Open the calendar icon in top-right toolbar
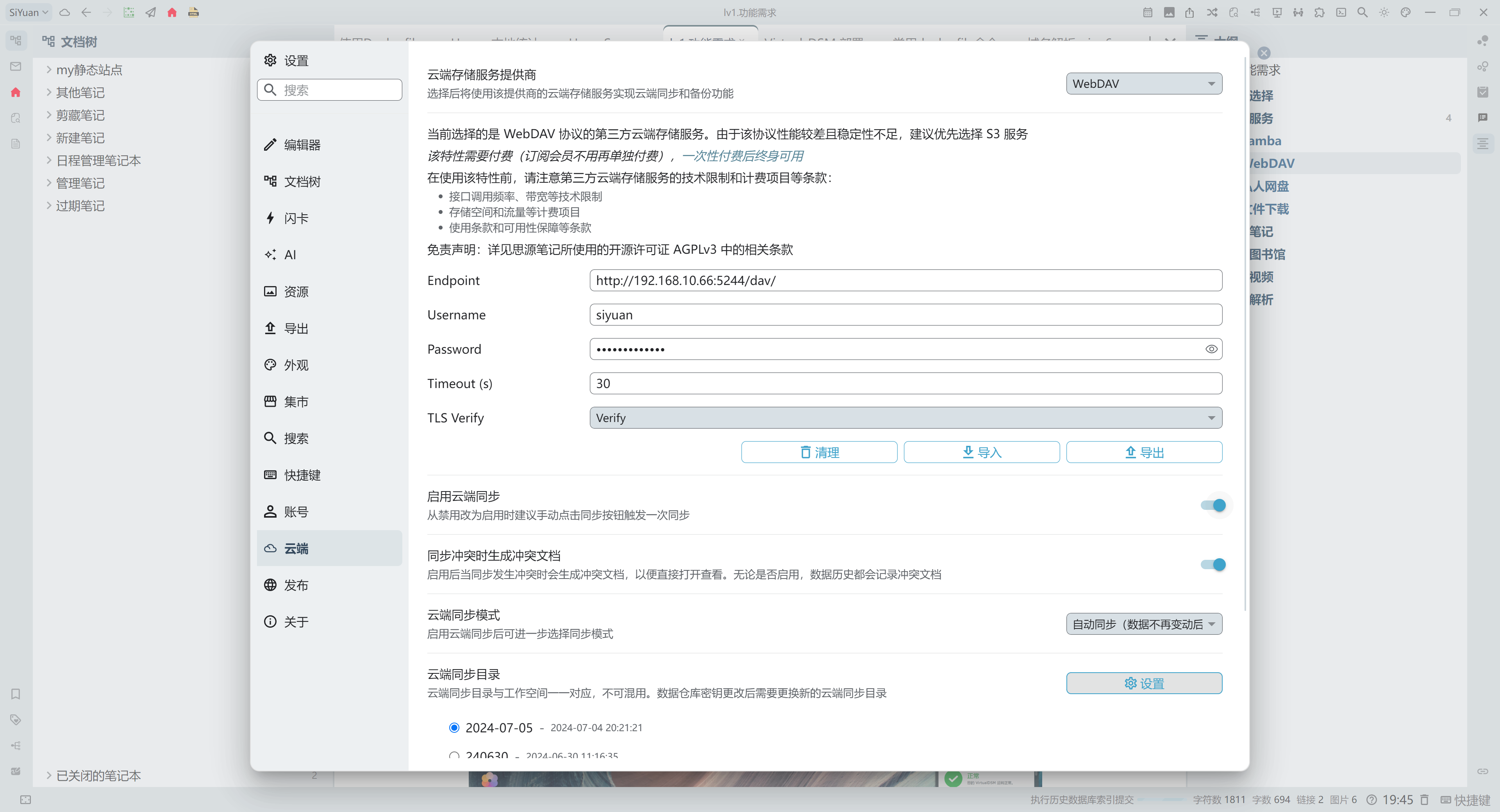Viewport: 1500px width, 812px height. tap(1147, 12)
